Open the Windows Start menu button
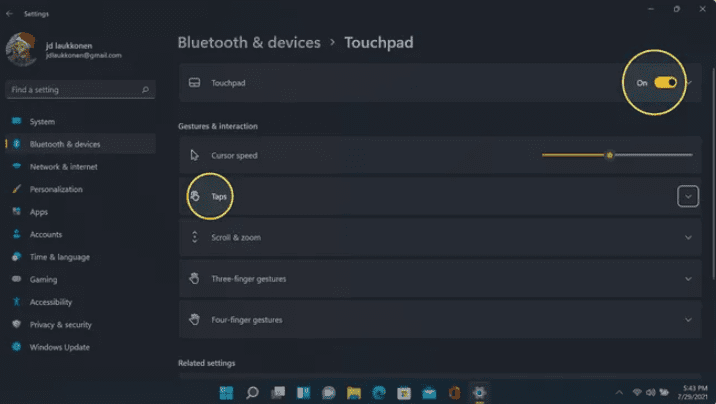This screenshot has width=716, height=404. coord(226,392)
